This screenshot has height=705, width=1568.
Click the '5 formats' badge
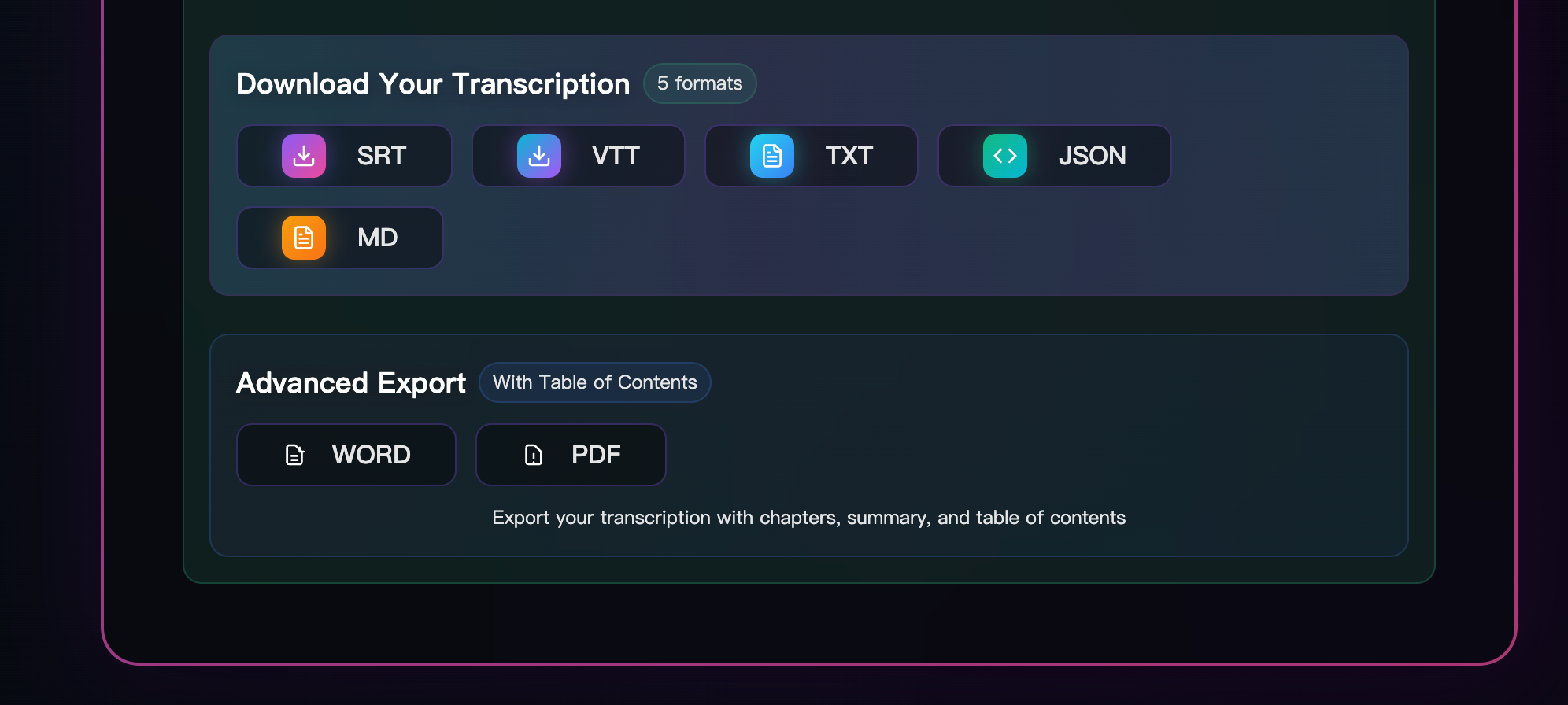click(699, 83)
